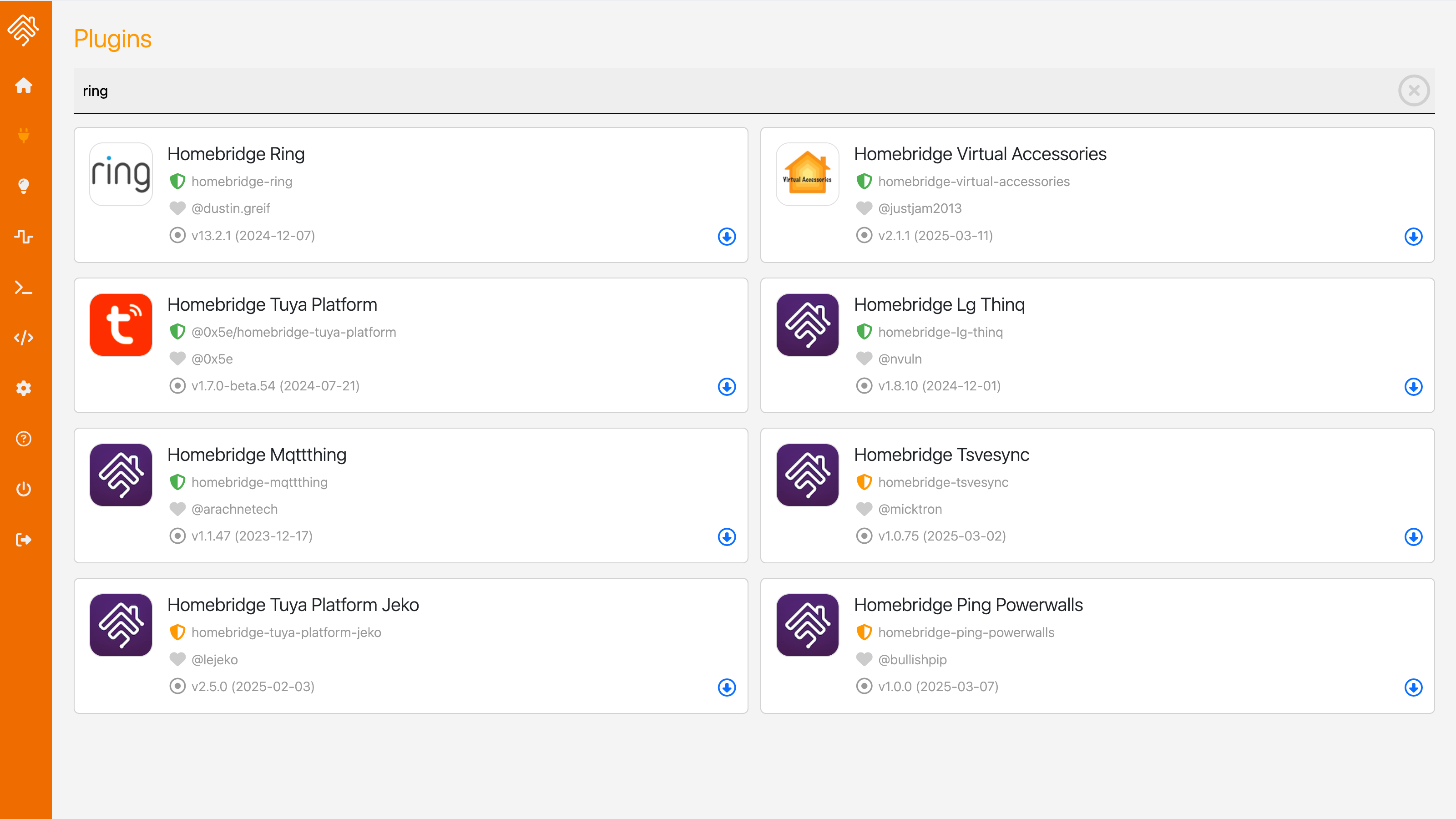
Task: Click heart icon beside @dustin.greif
Action: point(177,208)
